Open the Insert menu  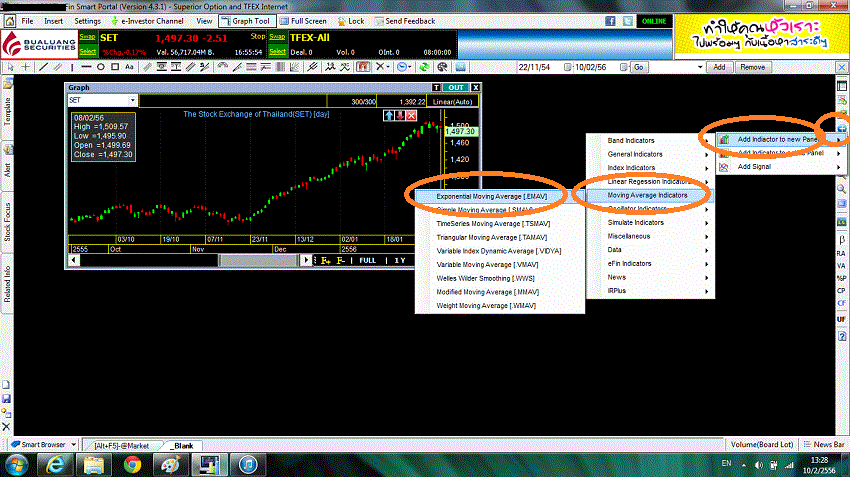53,21
